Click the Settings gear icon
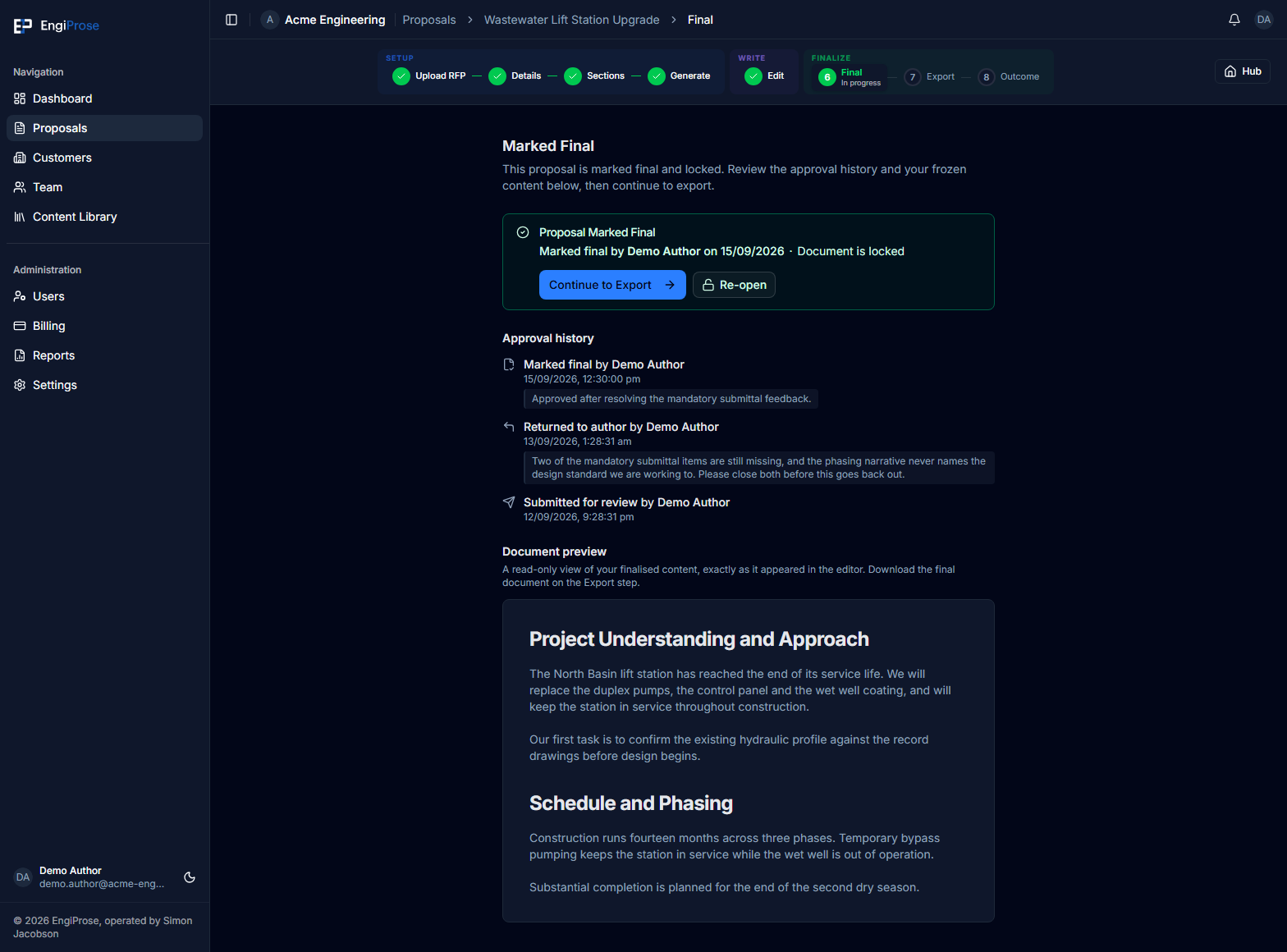The height and width of the screenshot is (952, 1287). click(20, 385)
